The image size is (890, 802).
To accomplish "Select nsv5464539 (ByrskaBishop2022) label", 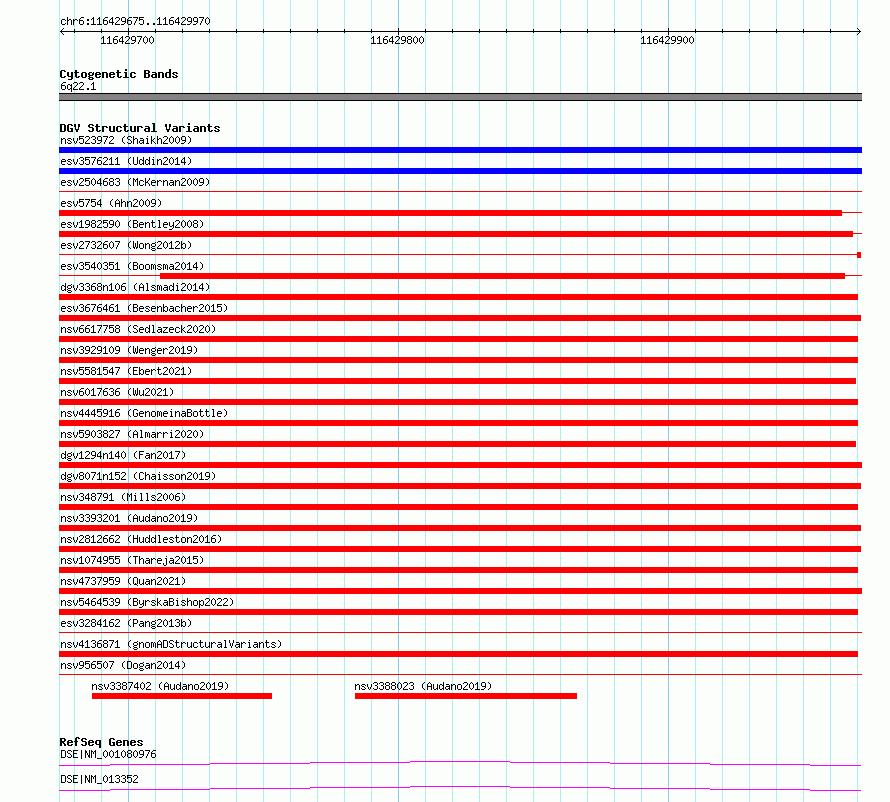I will click(x=147, y=602).
